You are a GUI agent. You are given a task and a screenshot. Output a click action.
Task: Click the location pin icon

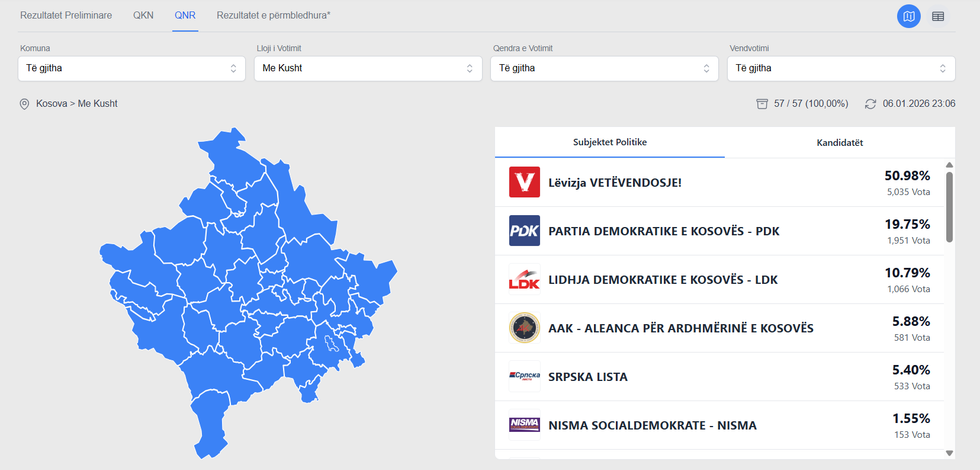(24, 104)
